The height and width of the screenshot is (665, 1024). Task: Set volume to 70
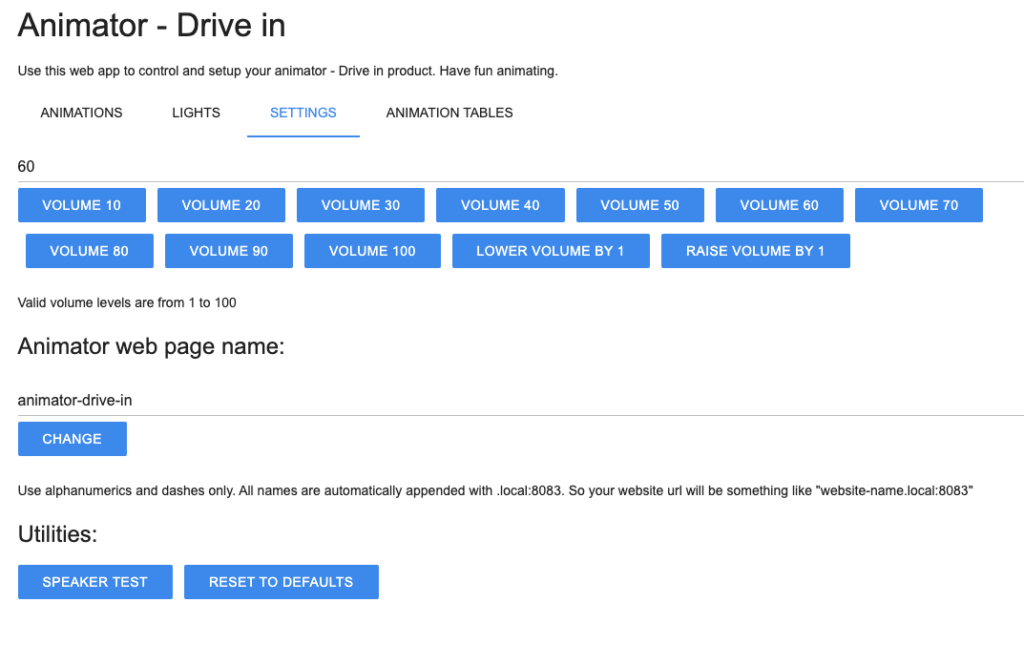pos(918,205)
